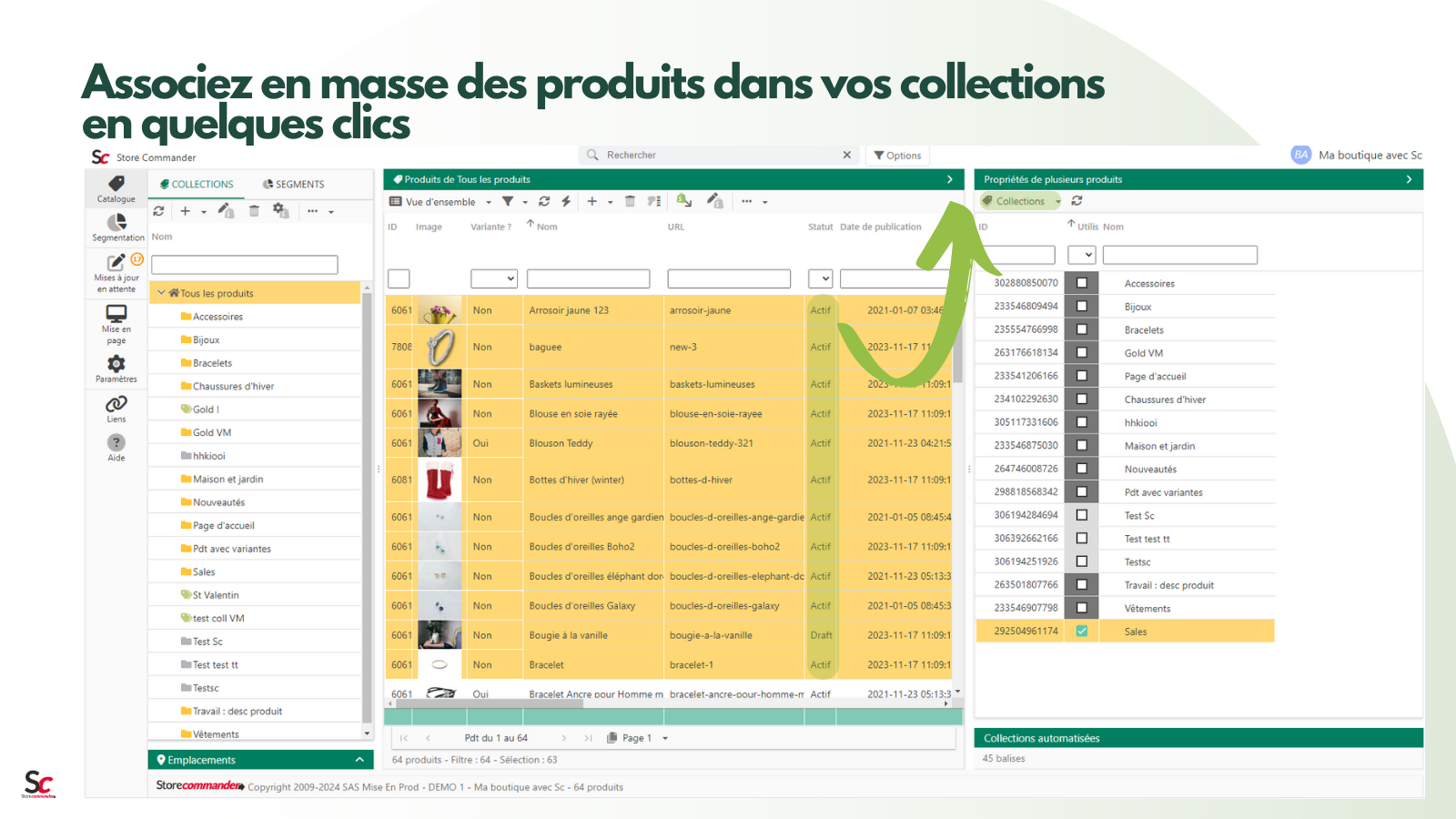This screenshot has height=819, width=1456.
Task: Click the selection list icon in the products toolbar
Action: coord(654,201)
